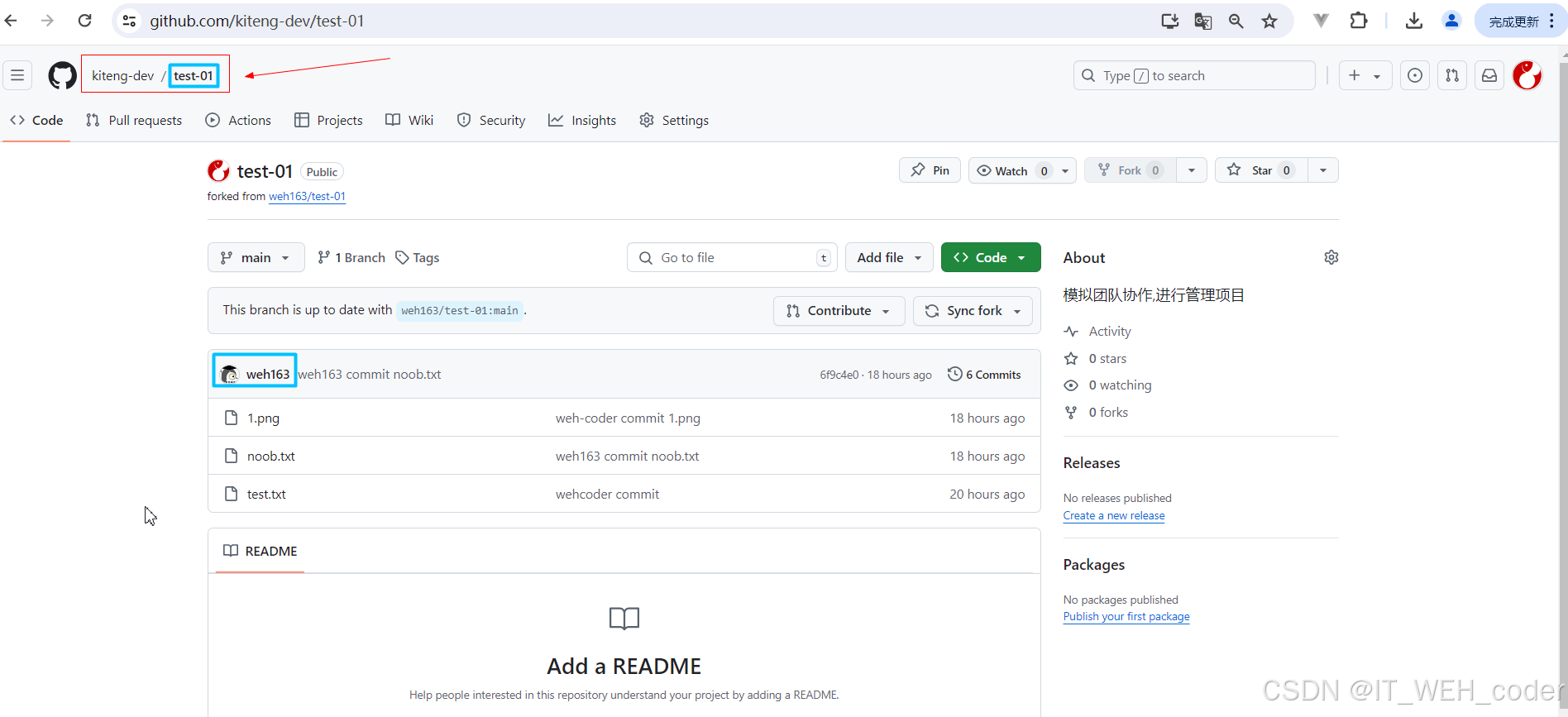This screenshot has height=717, width=1568.
Task: Reload the page with refresh icon
Action: click(x=84, y=21)
